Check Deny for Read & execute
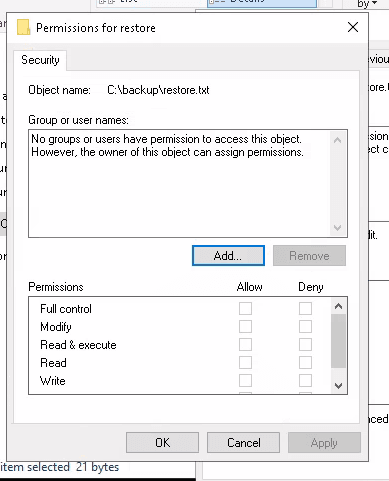The width and height of the screenshot is (389, 481). [305, 345]
